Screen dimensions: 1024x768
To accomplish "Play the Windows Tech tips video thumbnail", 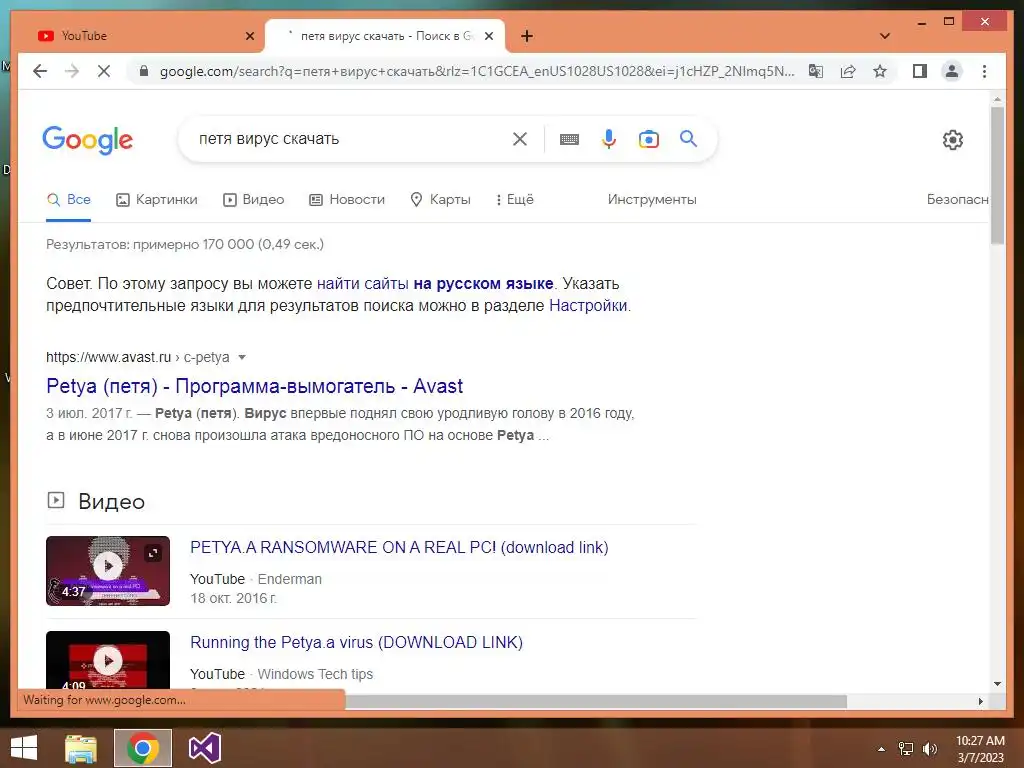I will [108, 660].
